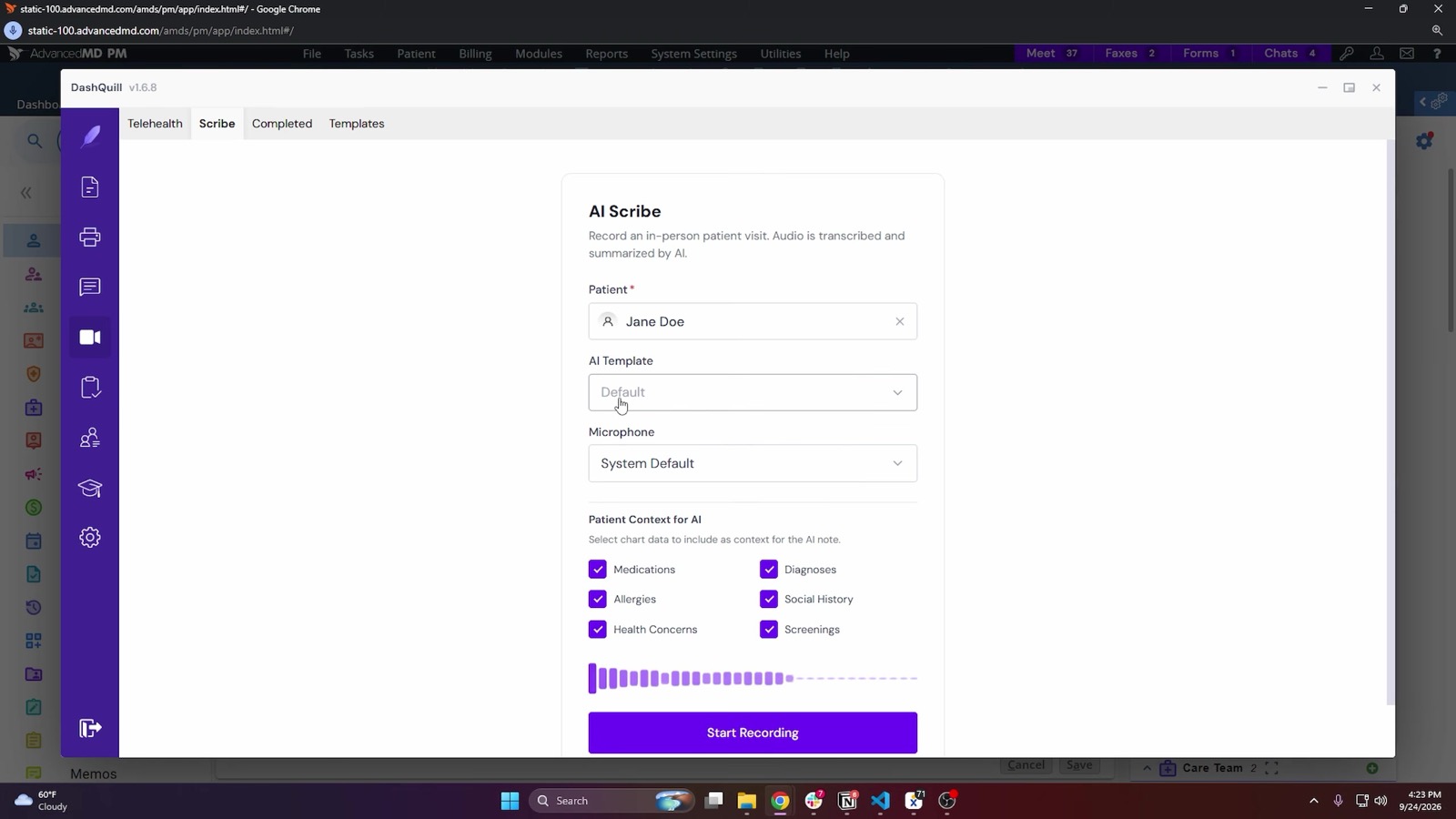Open the AdvancedMD help question mark icon
The width and height of the screenshot is (1456, 819).
1437,54
